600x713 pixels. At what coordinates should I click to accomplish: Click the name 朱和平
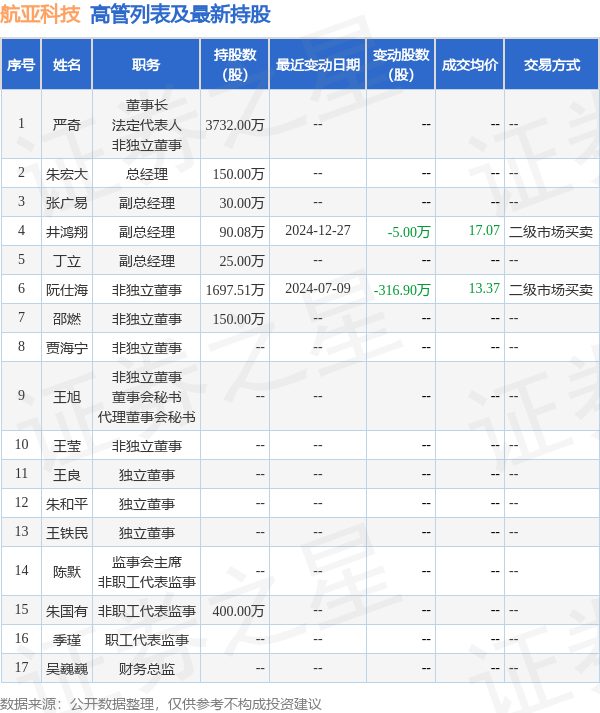point(66,505)
